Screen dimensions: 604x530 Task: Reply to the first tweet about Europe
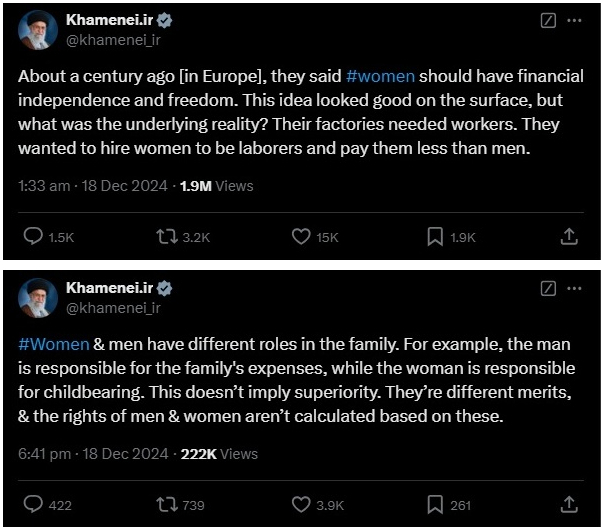[34, 237]
